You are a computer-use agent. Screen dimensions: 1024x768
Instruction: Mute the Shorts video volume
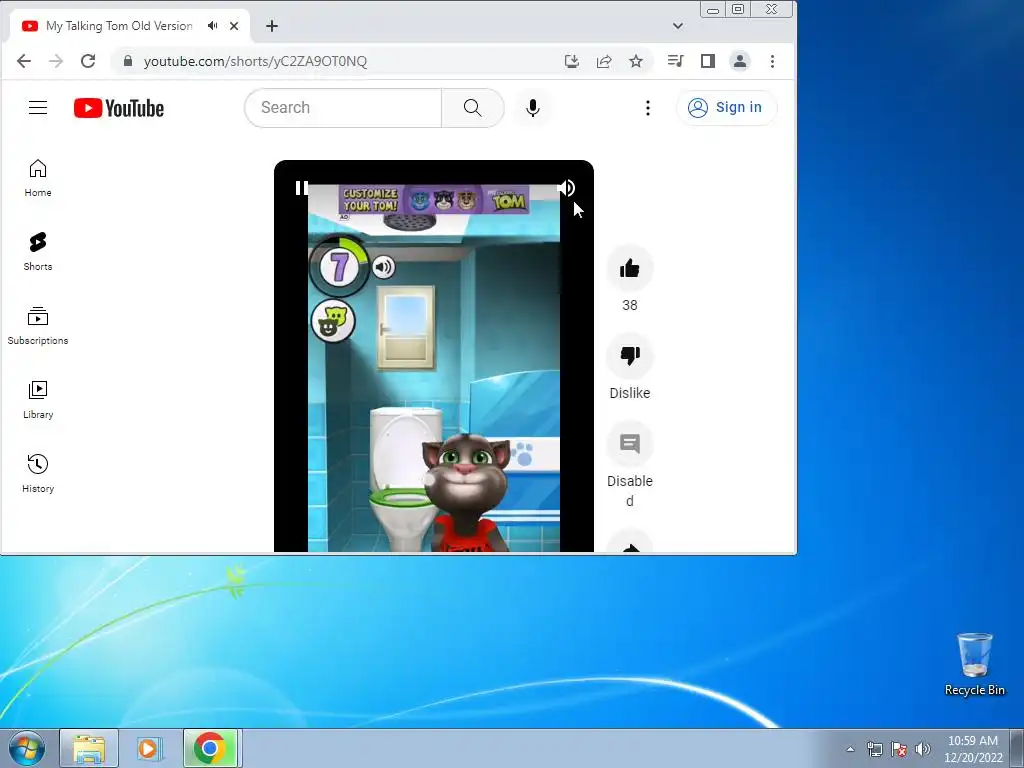[566, 188]
